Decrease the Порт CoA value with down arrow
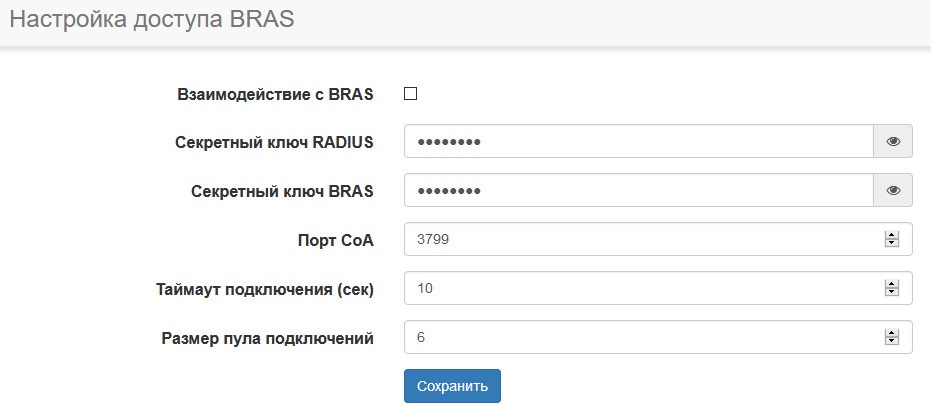931x417 pixels. coord(892,243)
